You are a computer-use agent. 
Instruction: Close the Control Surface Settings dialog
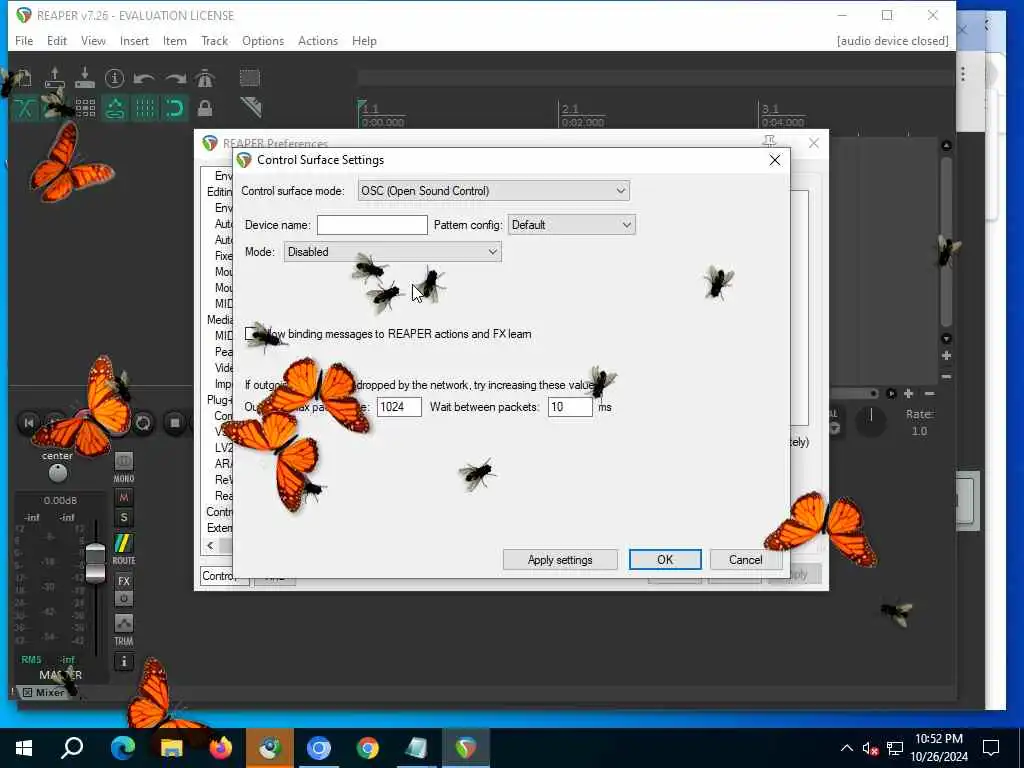(x=775, y=160)
